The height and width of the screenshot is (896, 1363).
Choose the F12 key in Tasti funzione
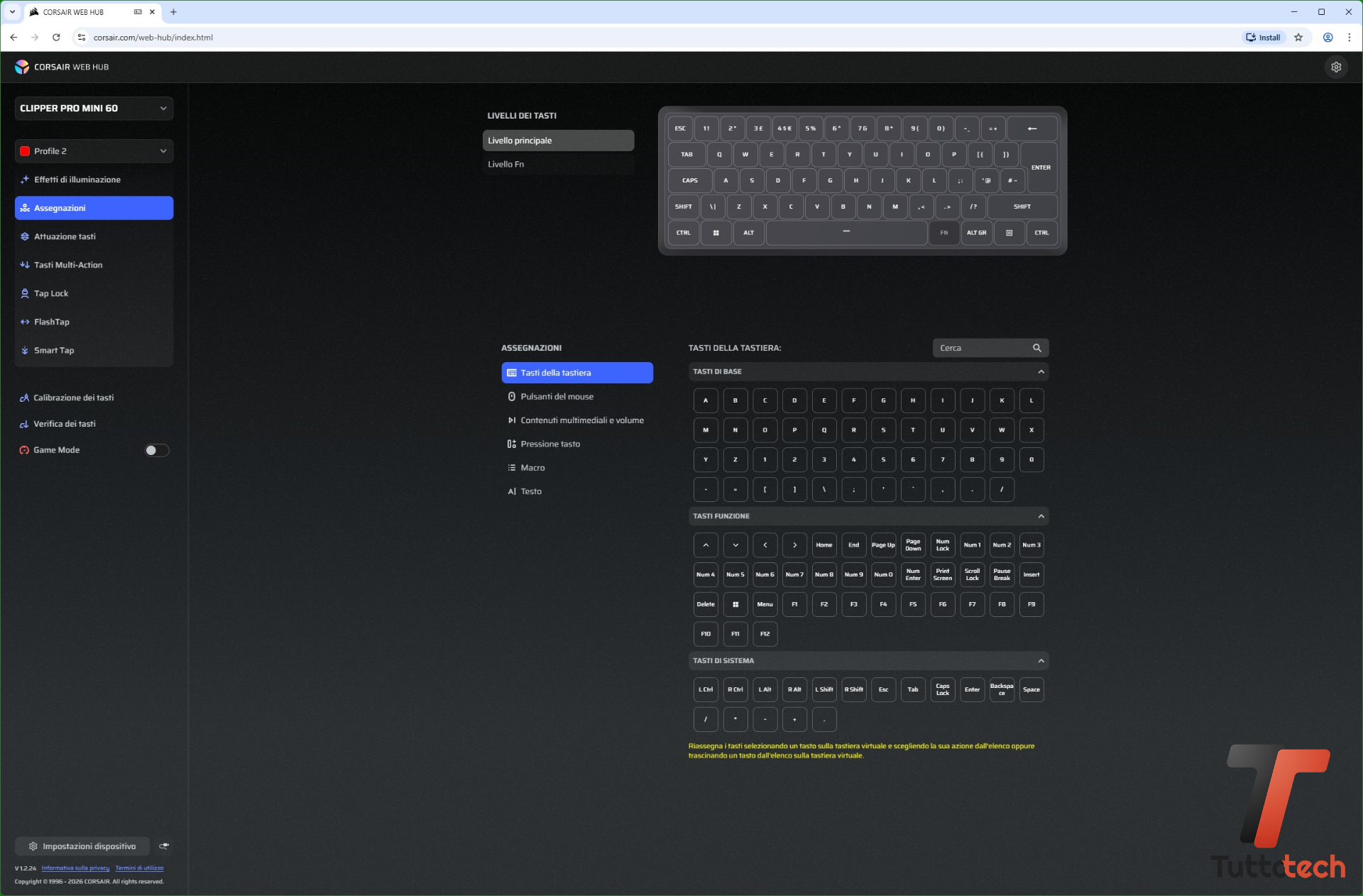tap(765, 634)
